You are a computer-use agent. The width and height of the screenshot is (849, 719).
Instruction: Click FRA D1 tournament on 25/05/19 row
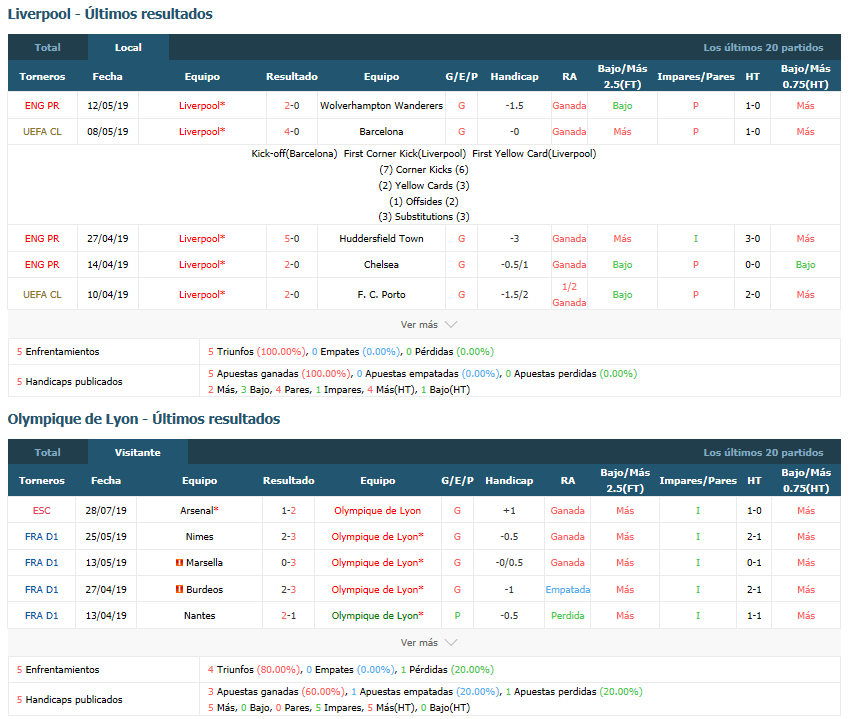42,536
